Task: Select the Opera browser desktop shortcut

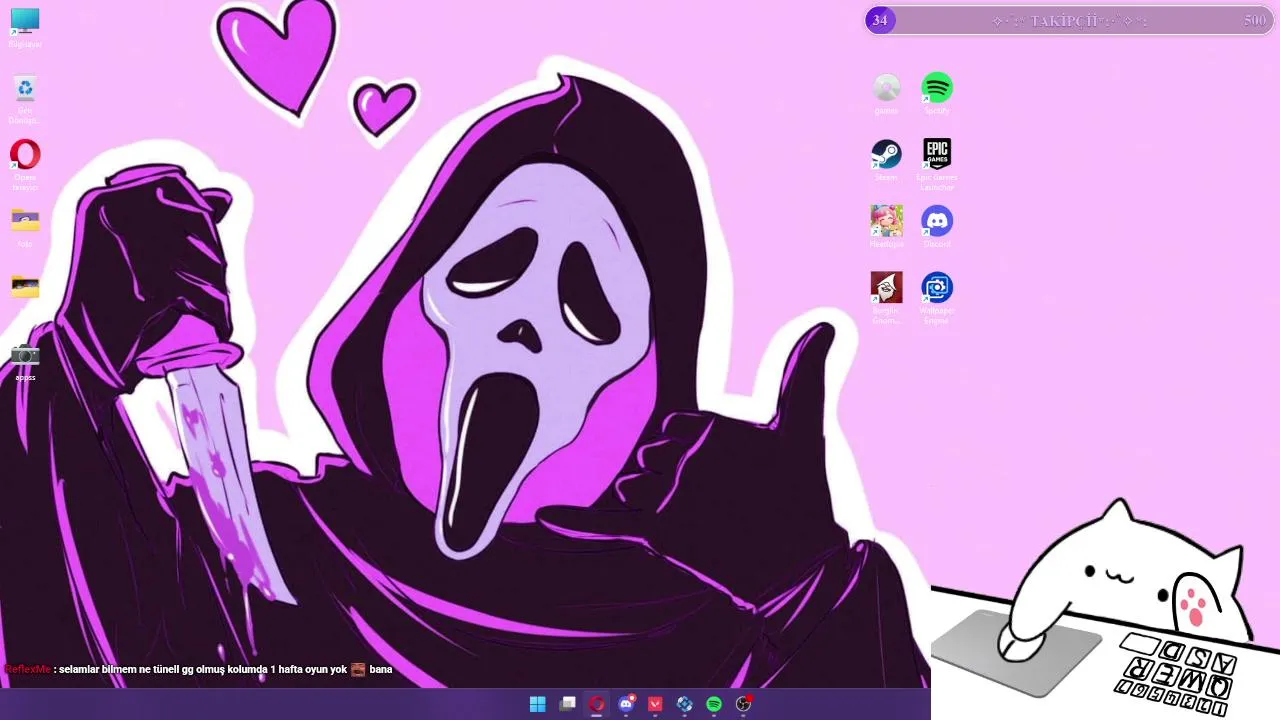Action: click(25, 164)
